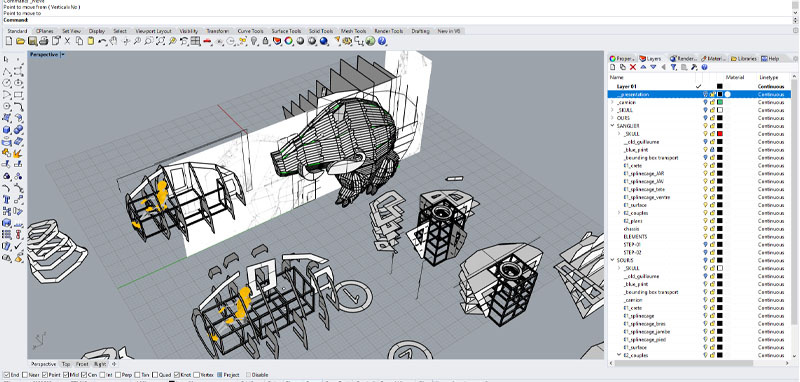Click the Name column header in Layers

(x=617, y=78)
